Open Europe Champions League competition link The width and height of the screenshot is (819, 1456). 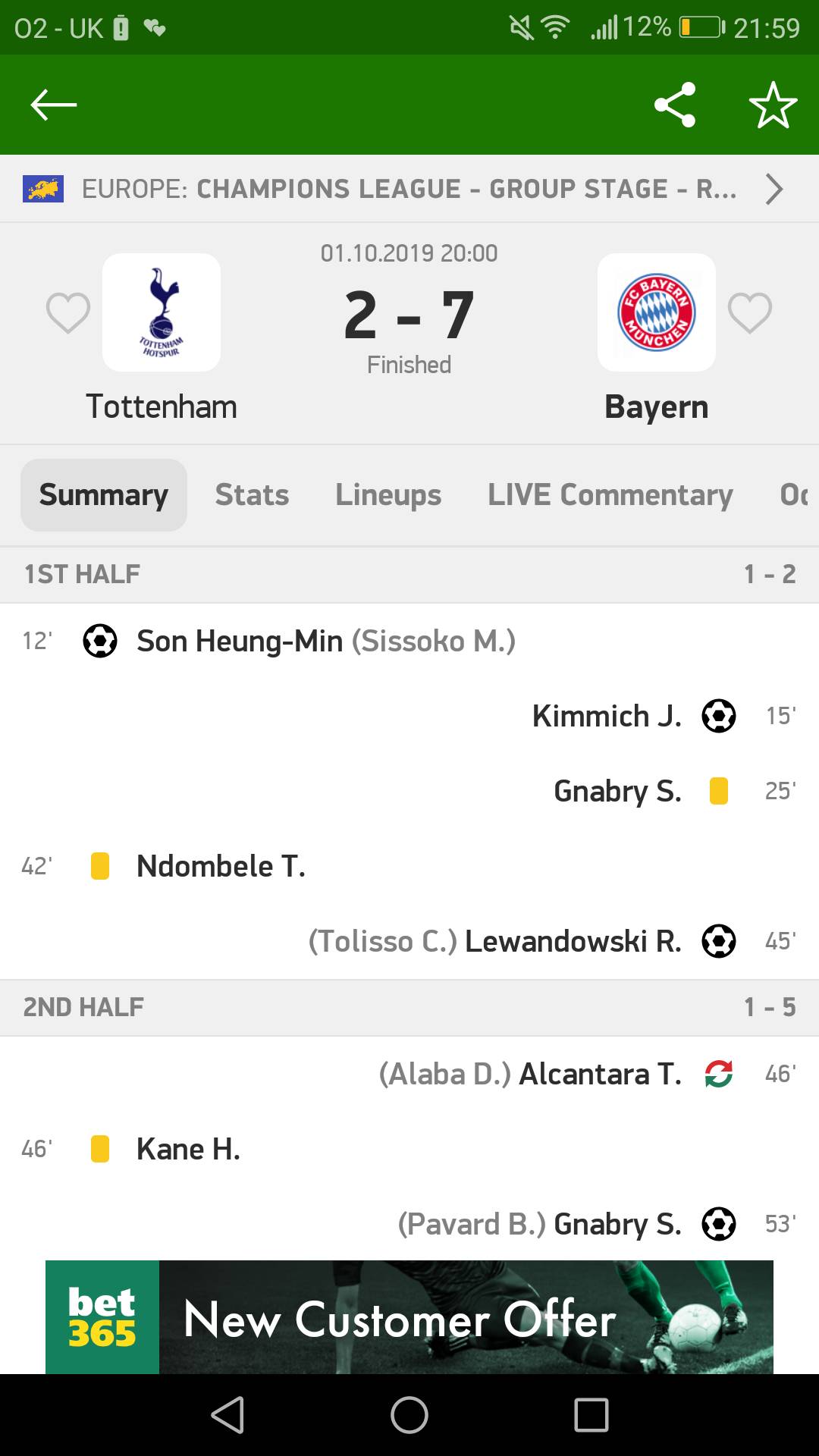pyautogui.click(x=408, y=189)
